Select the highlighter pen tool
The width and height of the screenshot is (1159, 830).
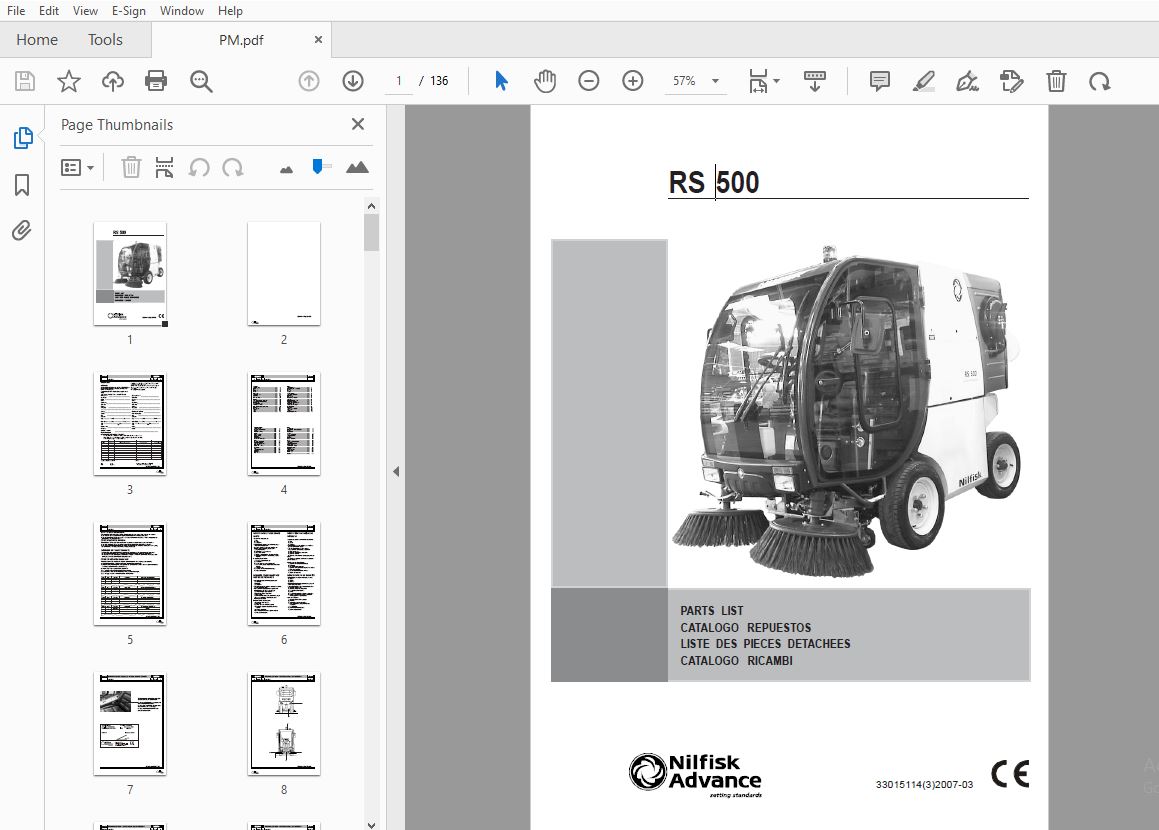923,81
